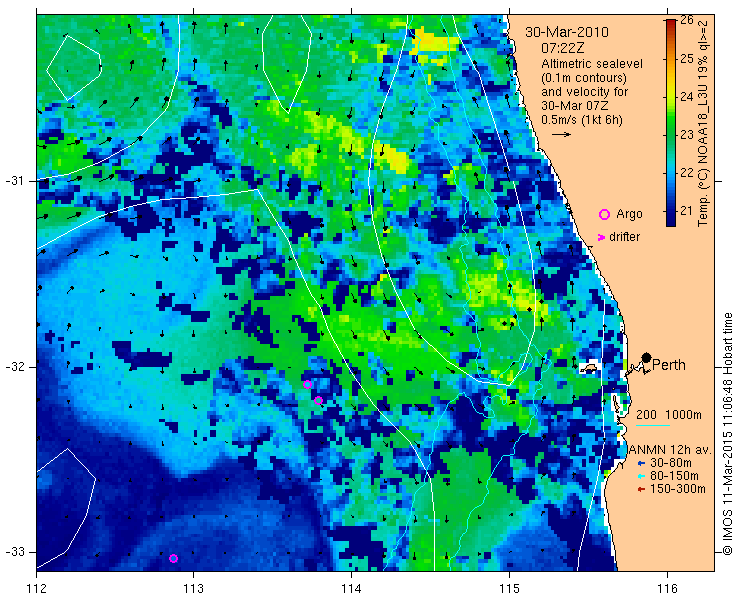
Task: Click the '30-Mar 07Z' caption line
Action: click(x=577, y=106)
